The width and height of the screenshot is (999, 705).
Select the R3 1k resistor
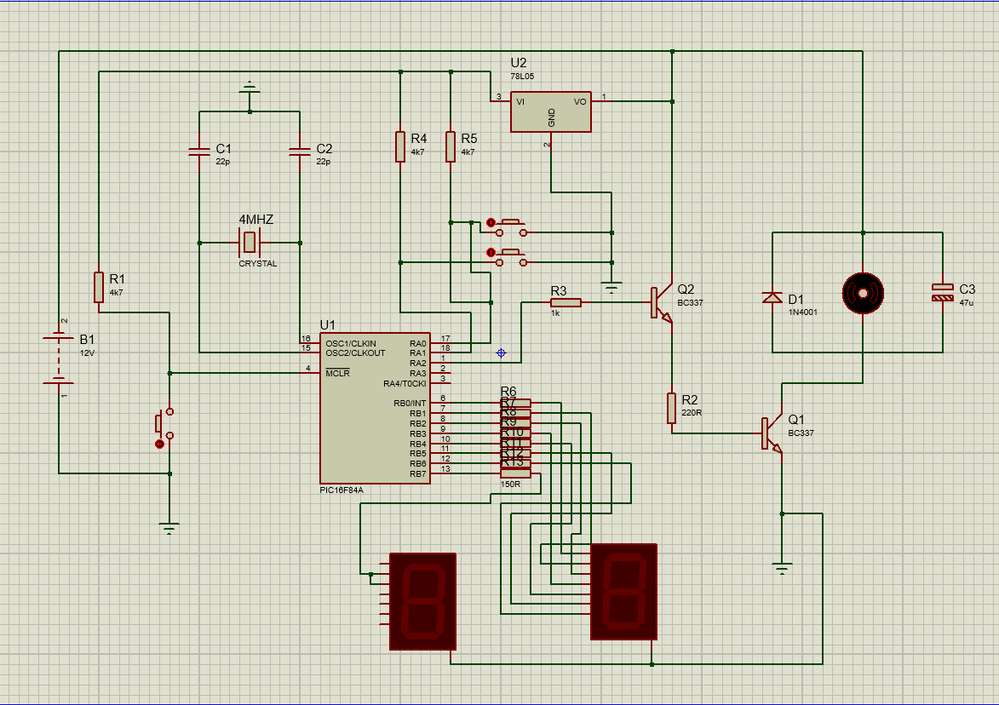click(x=565, y=302)
